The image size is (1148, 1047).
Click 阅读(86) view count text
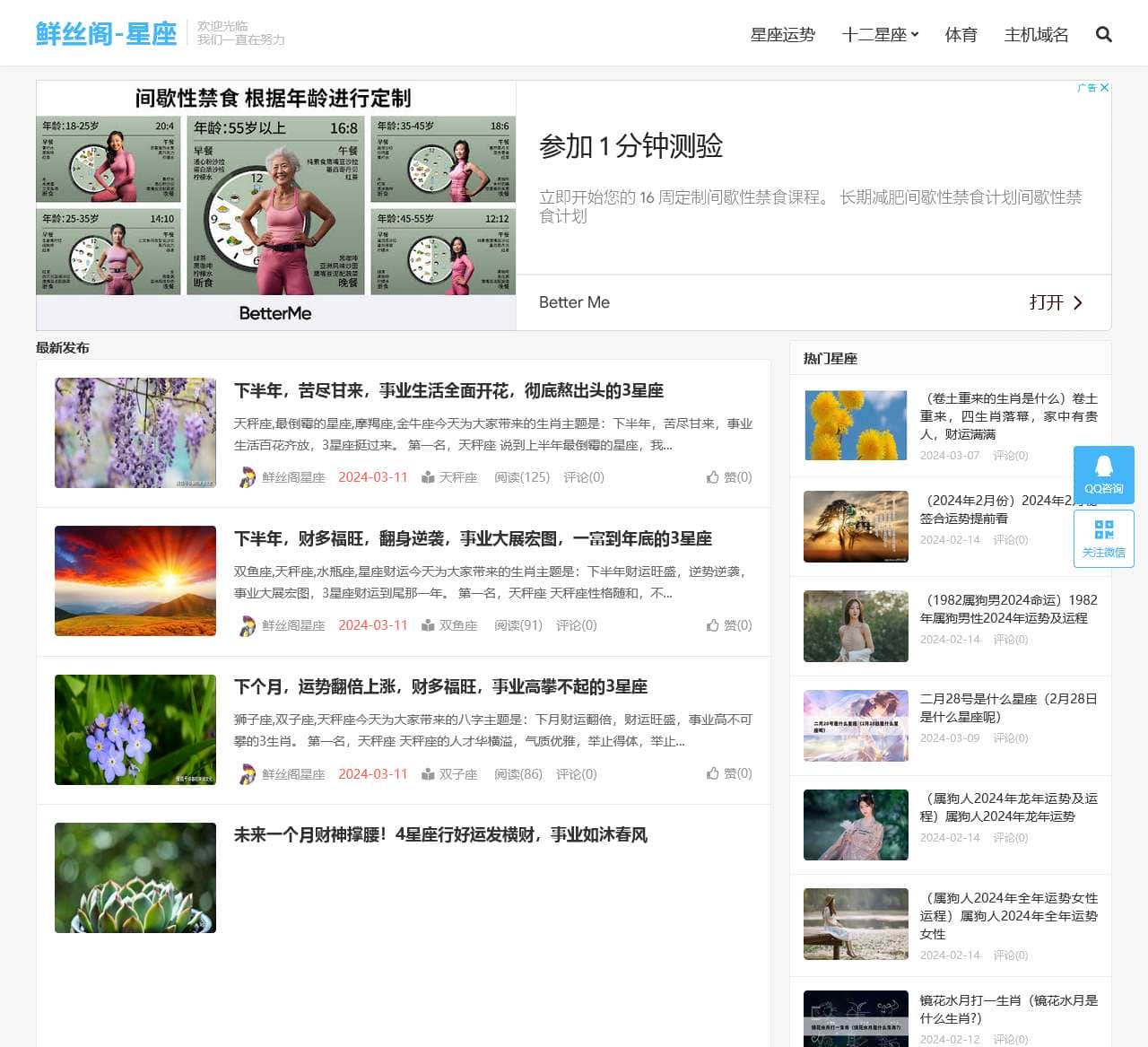(518, 774)
